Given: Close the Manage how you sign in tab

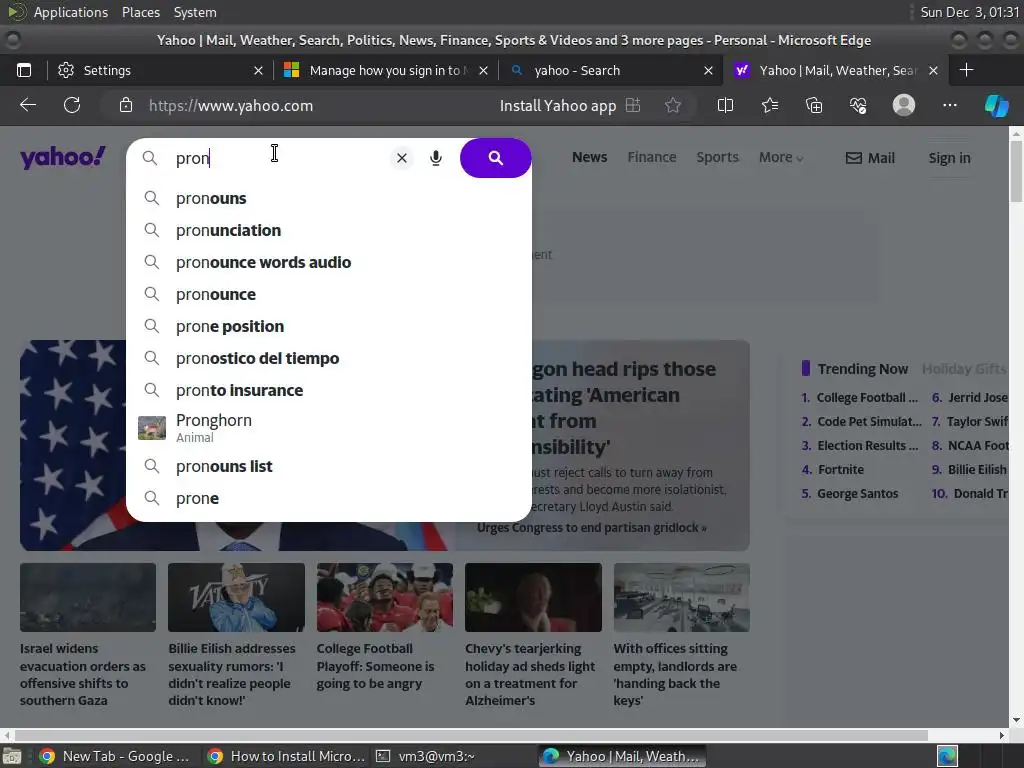Looking at the screenshot, I should coord(483,71).
